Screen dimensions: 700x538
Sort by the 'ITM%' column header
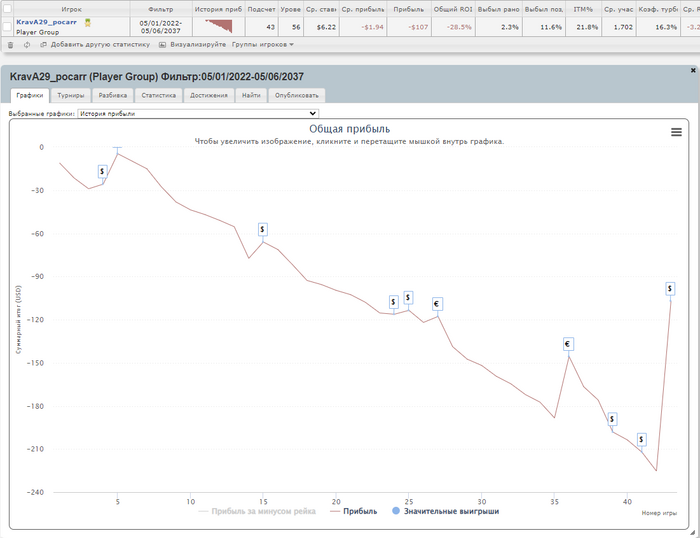(x=583, y=9)
